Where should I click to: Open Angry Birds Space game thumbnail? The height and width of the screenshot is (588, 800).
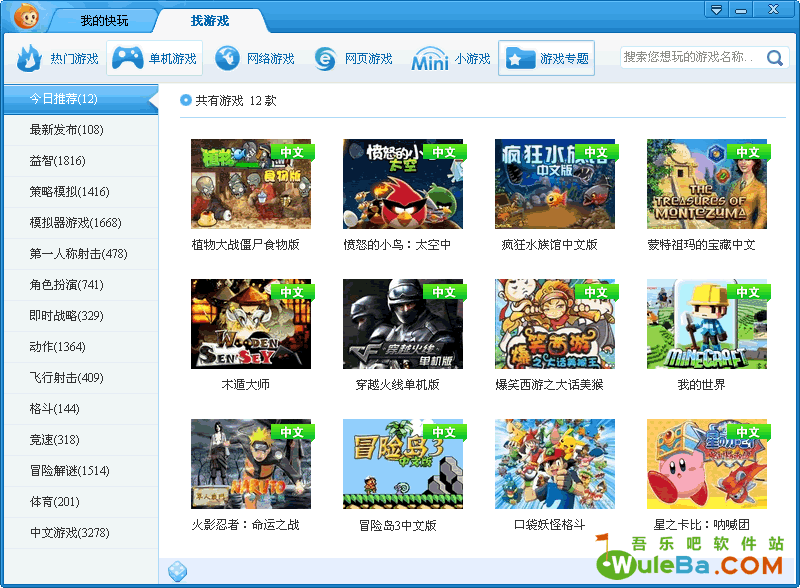[403, 184]
